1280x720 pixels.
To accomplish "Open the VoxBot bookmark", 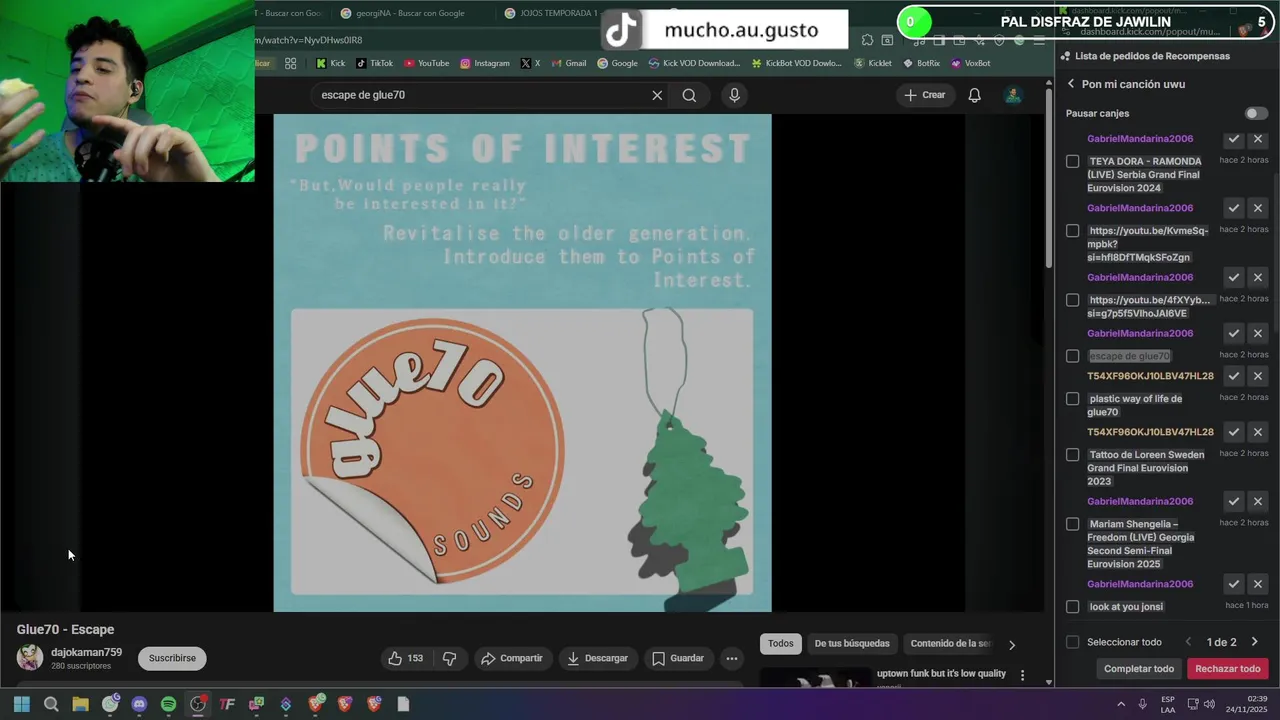I will point(970,63).
